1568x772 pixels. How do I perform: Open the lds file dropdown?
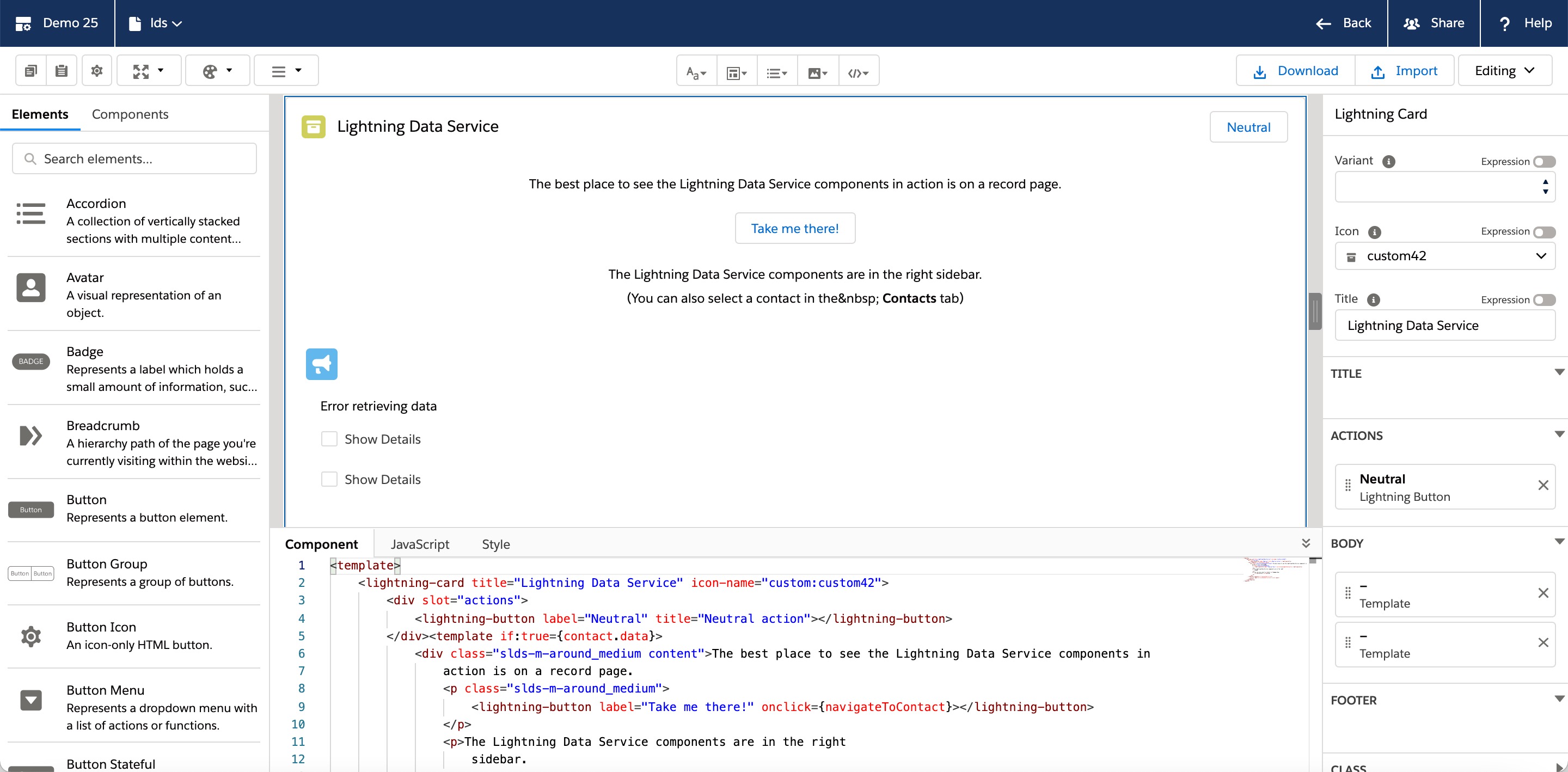(155, 23)
